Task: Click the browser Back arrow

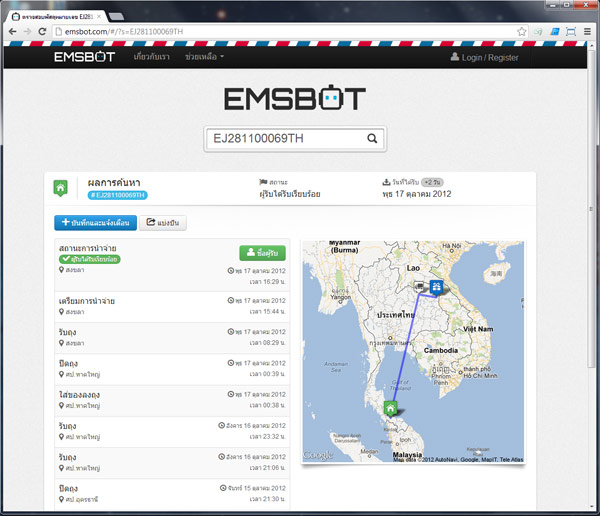Action: 12,31
